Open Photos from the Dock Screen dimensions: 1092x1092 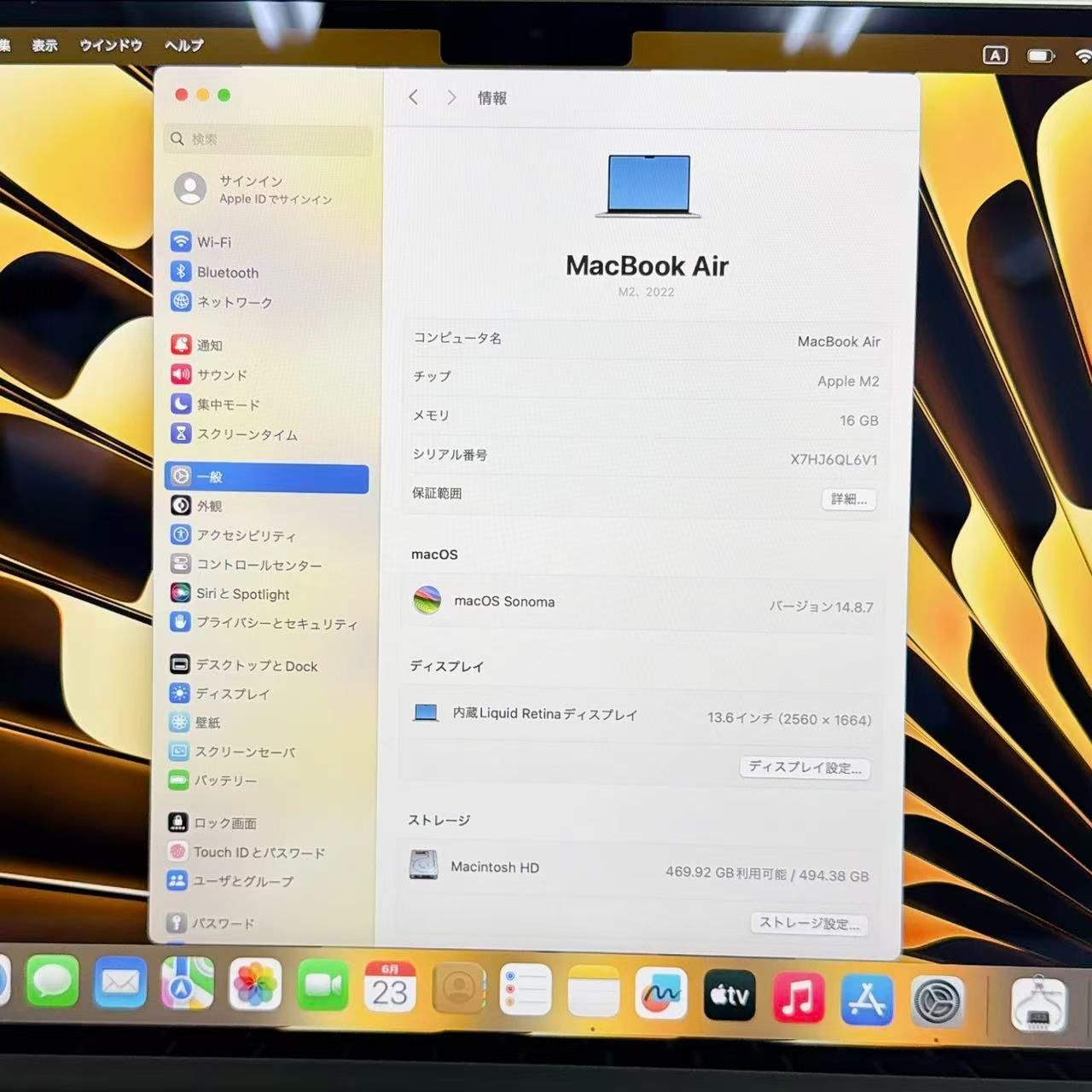(255, 985)
